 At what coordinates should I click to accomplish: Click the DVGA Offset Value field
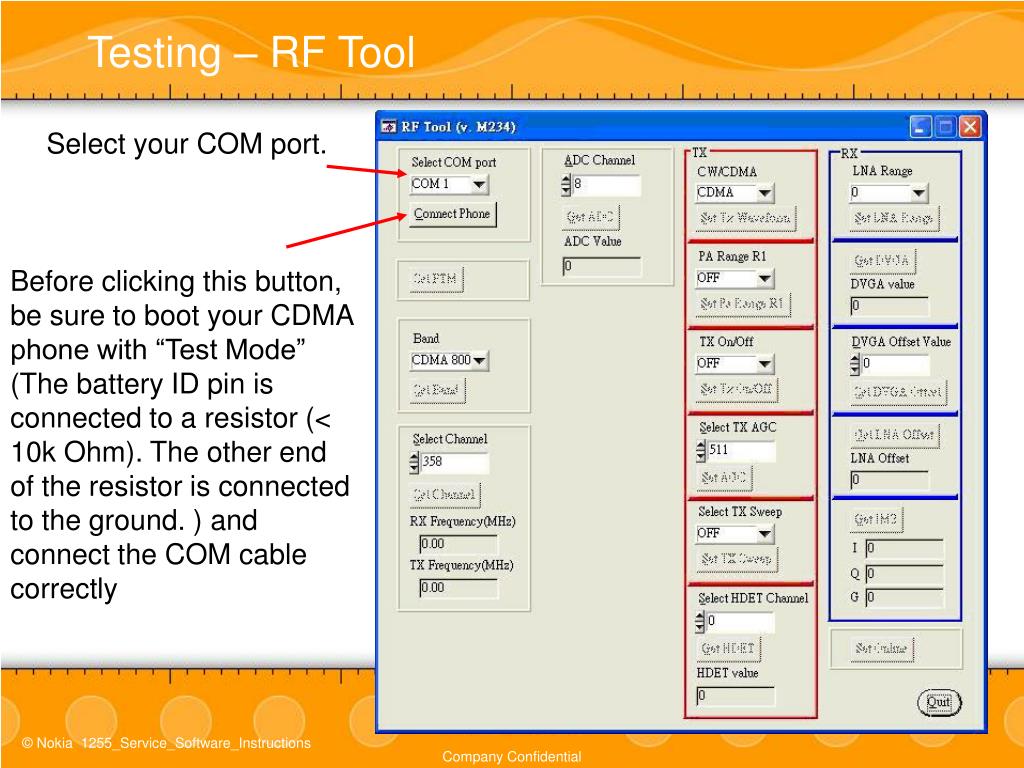point(895,364)
